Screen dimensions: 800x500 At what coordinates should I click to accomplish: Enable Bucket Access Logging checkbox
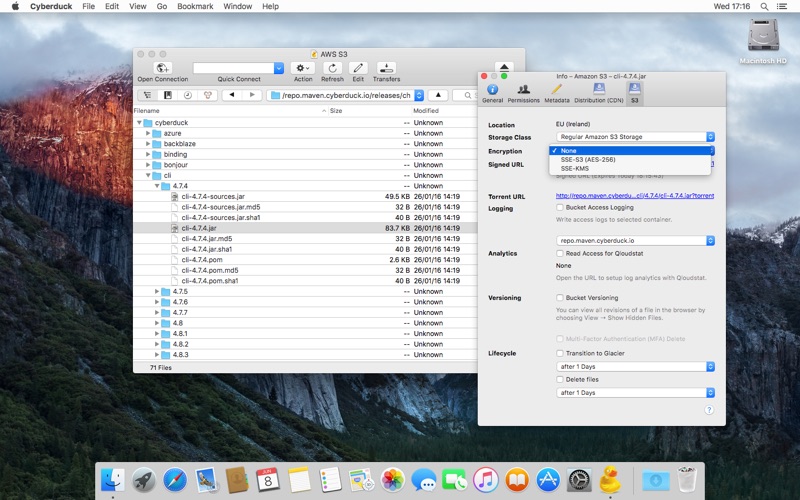560,208
